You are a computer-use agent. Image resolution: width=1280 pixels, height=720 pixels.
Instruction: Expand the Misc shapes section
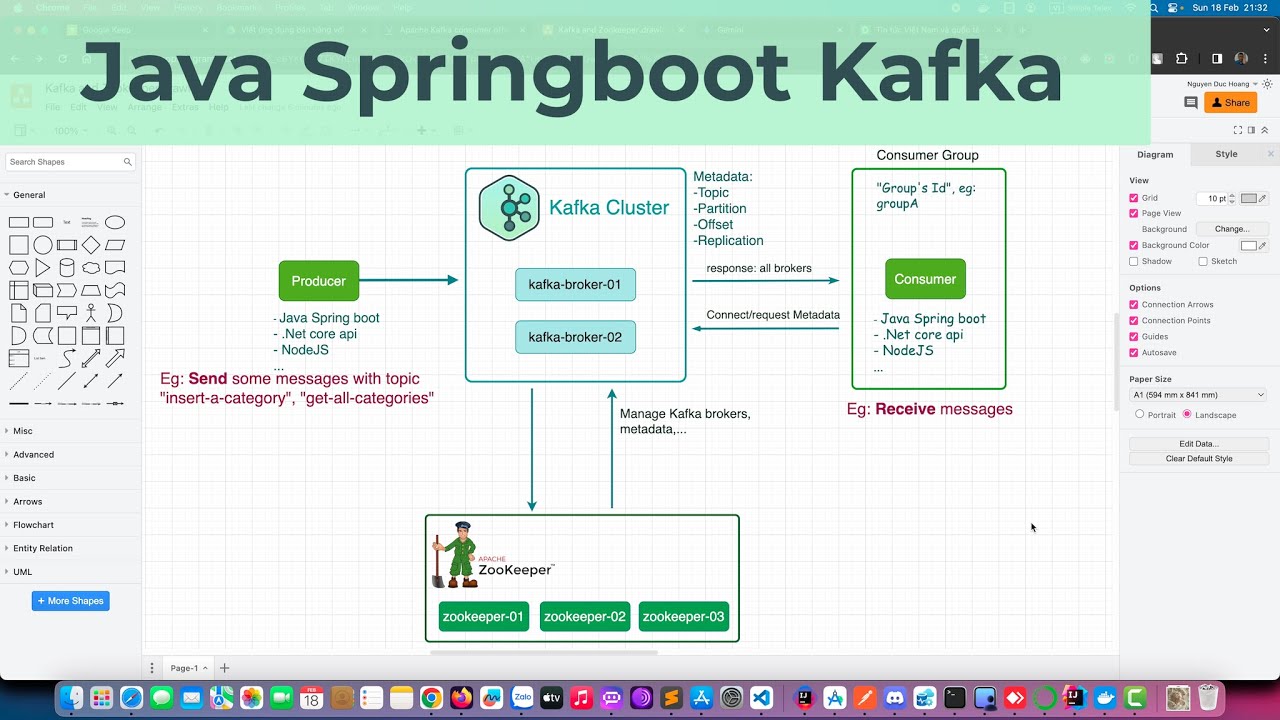point(70,431)
